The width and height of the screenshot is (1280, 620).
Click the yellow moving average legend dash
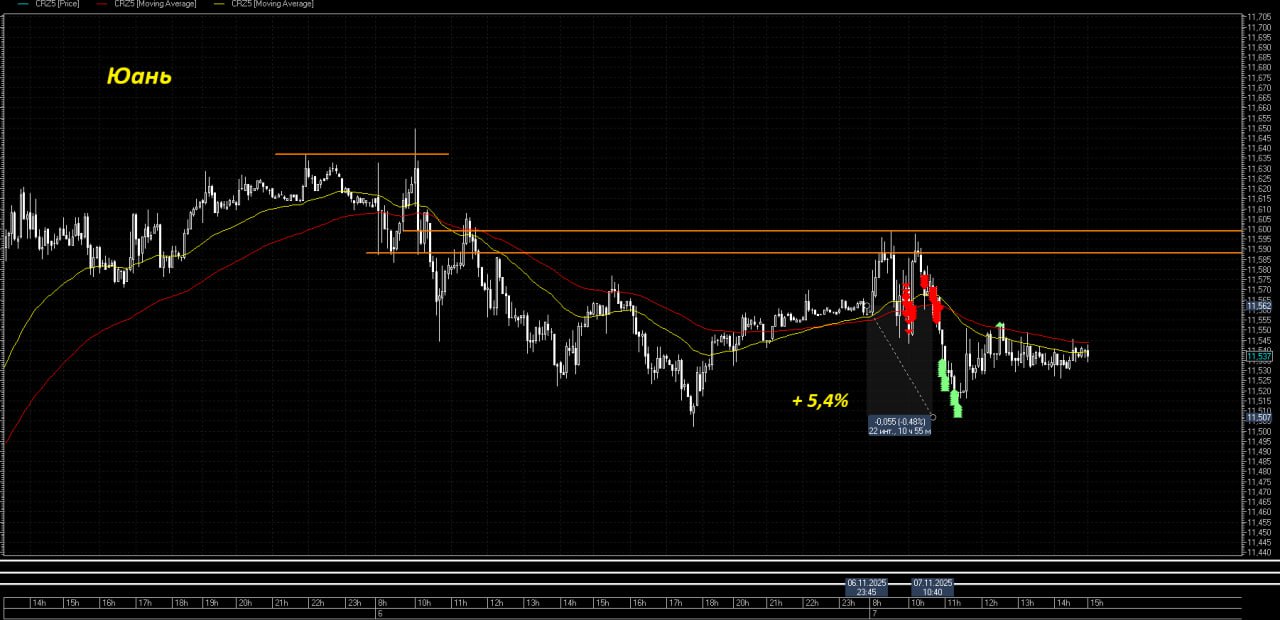(x=220, y=4)
